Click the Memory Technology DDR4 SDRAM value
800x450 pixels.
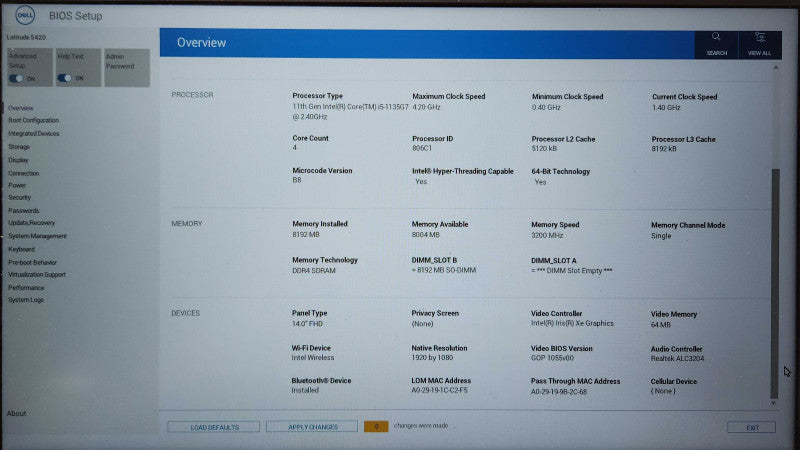click(x=314, y=270)
